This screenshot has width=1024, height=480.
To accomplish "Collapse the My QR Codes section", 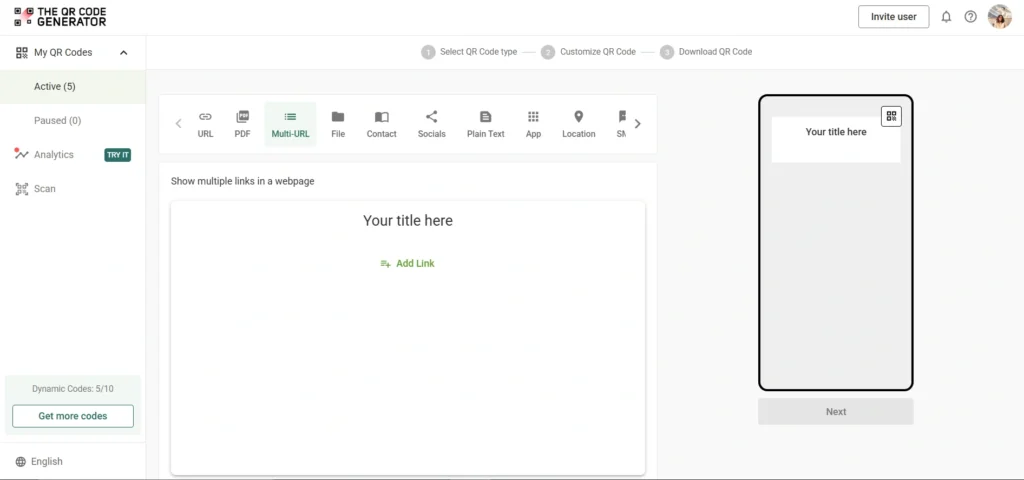I will coord(124,53).
